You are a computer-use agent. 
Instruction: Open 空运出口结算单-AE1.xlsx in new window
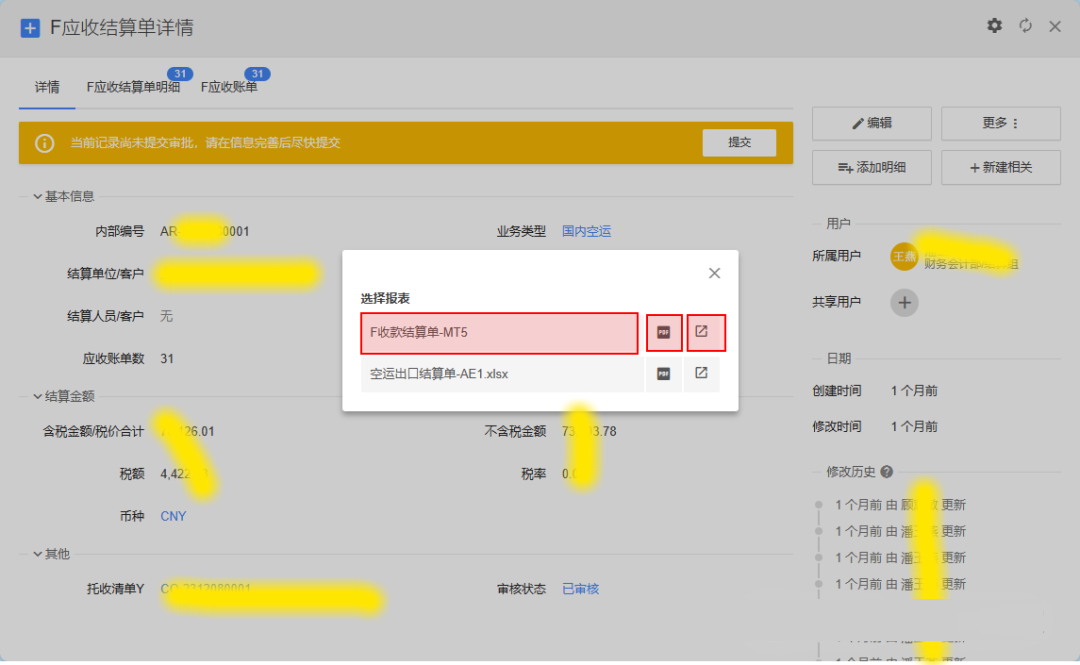pyautogui.click(x=702, y=373)
